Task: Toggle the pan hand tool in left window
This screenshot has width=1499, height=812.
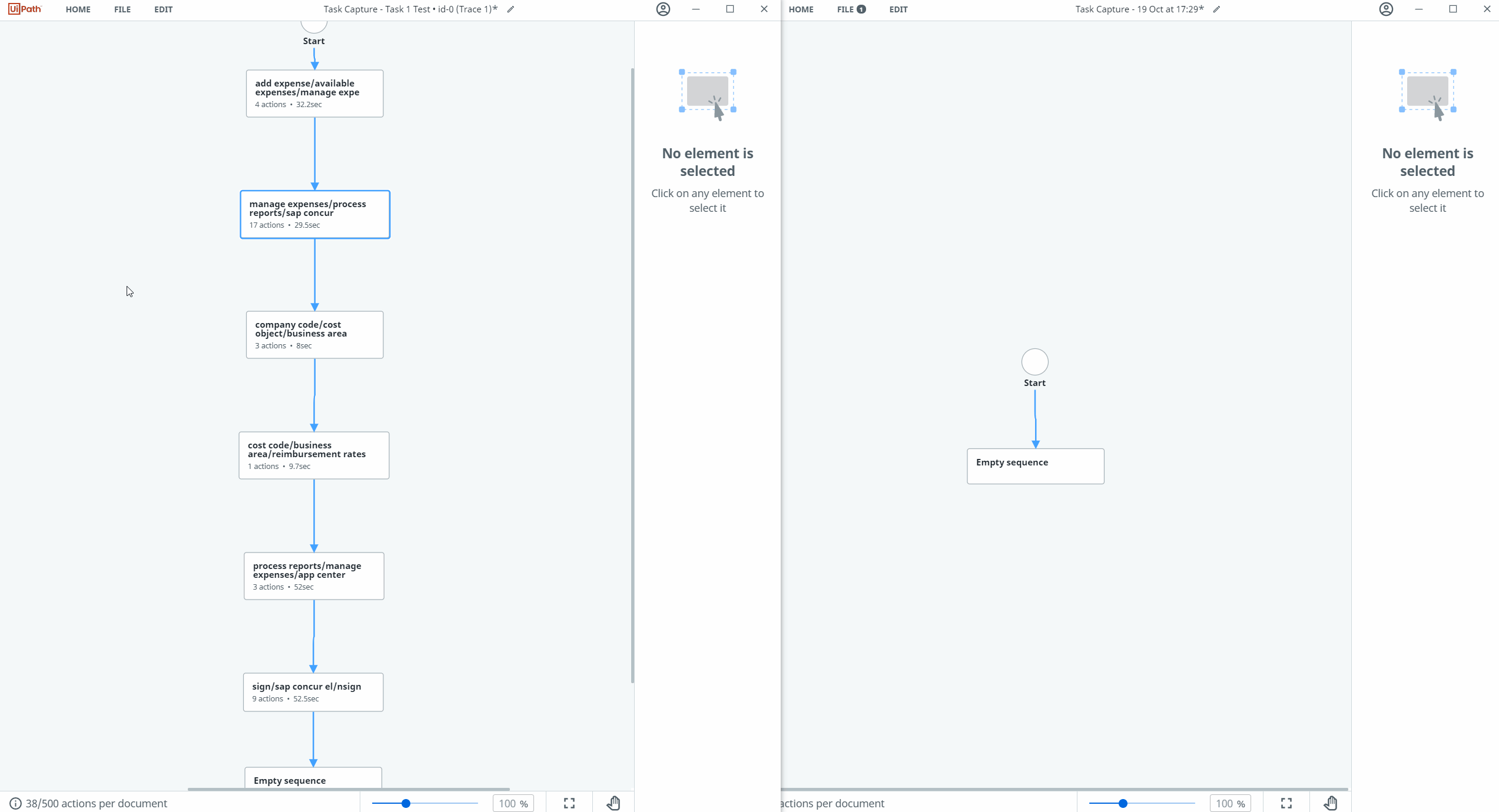Action: click(x=613, y=803)
